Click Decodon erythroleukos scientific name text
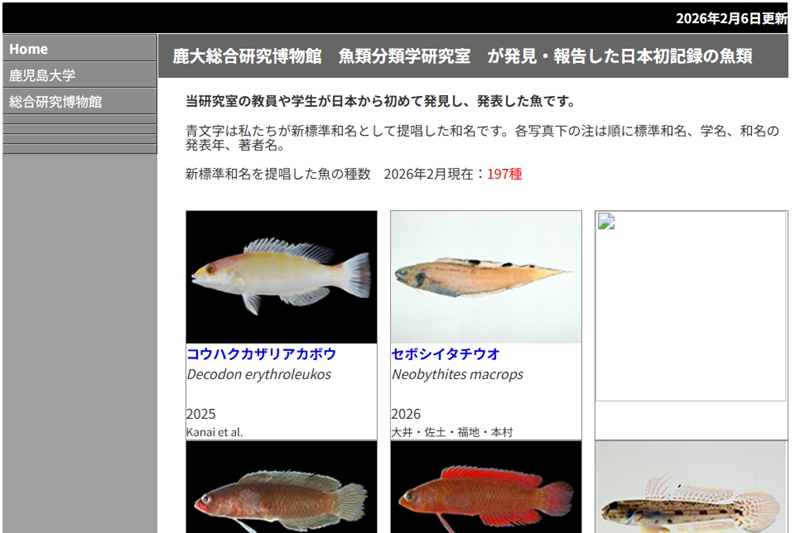Screen dimensions: 800x533 pos(259,374)
